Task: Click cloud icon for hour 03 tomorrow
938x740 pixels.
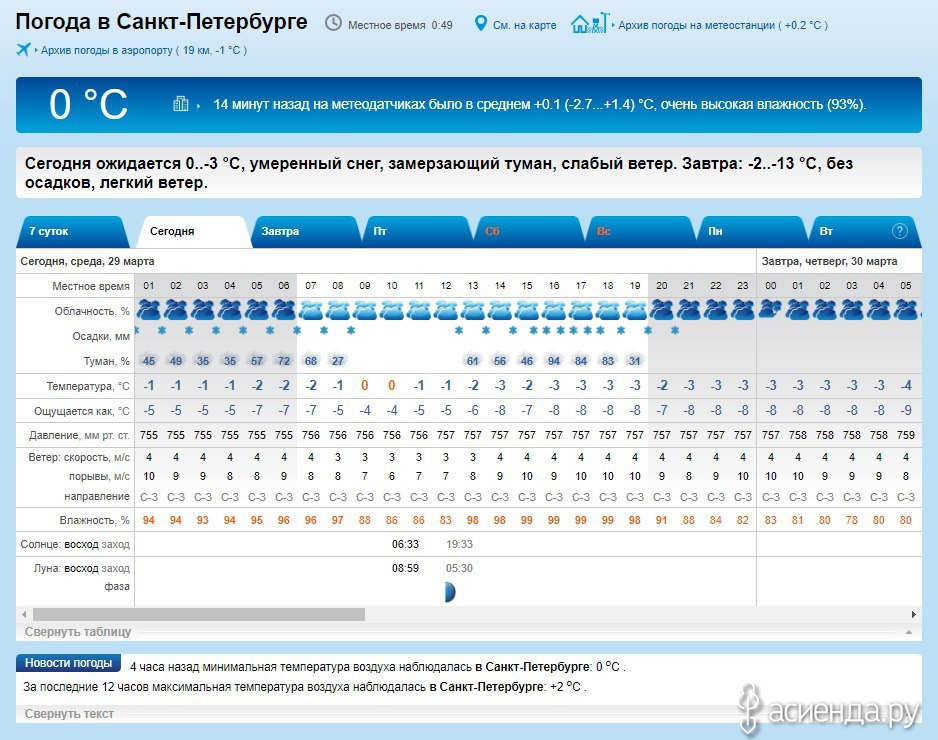Action: (852, 310)
